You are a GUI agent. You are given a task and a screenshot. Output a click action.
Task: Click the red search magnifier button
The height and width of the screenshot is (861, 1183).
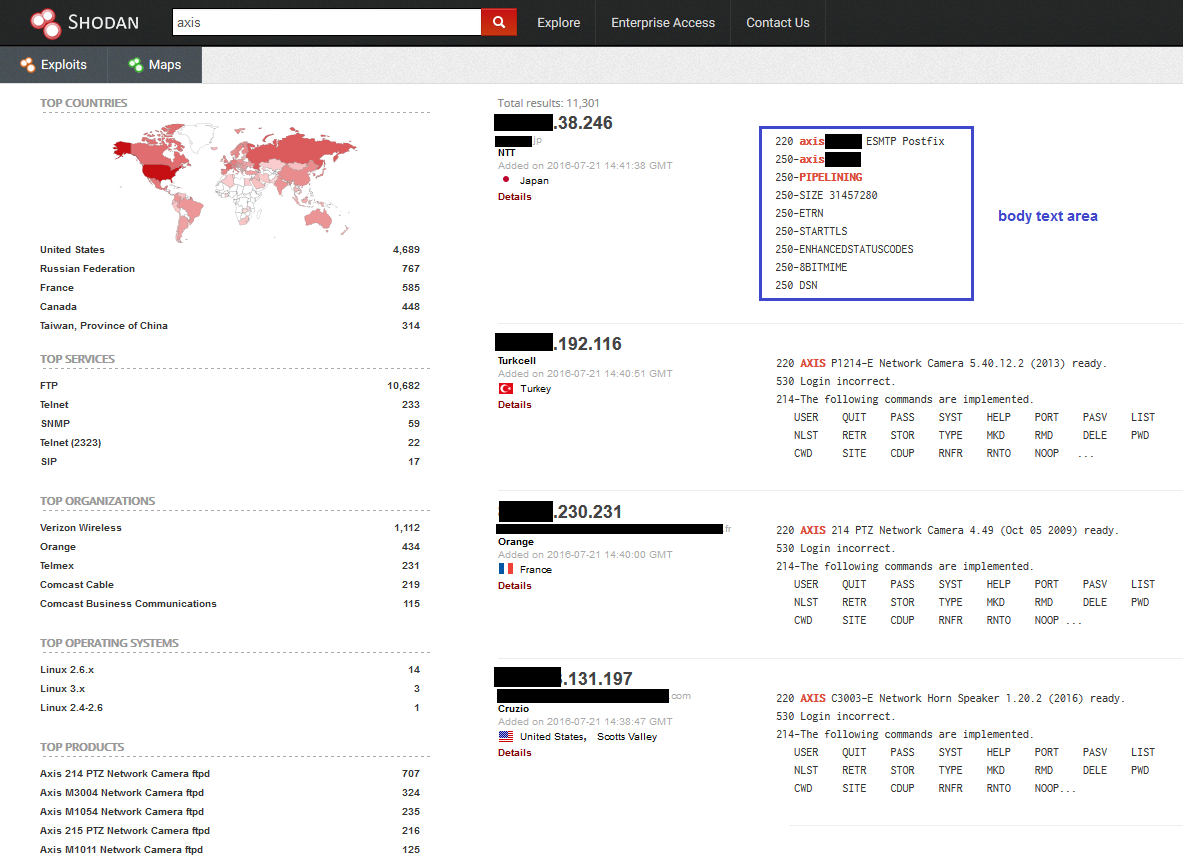click(499, 23)
